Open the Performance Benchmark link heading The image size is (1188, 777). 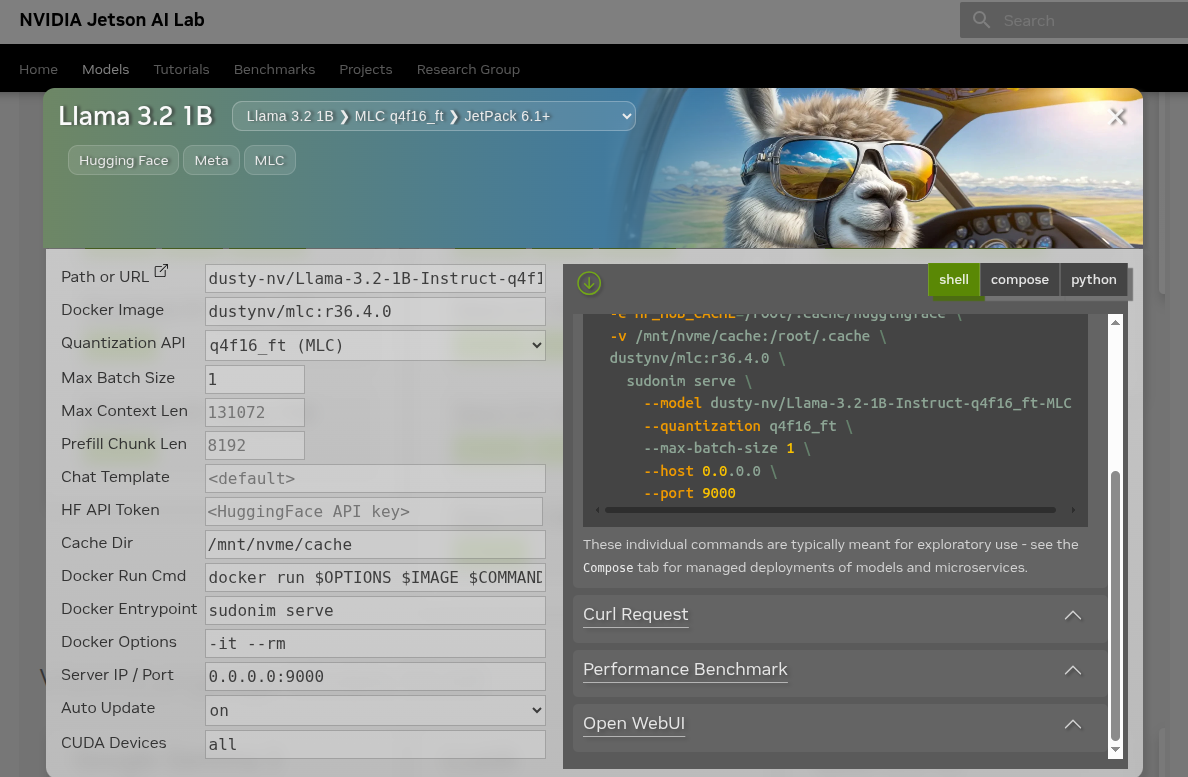(x=685, y=669)
